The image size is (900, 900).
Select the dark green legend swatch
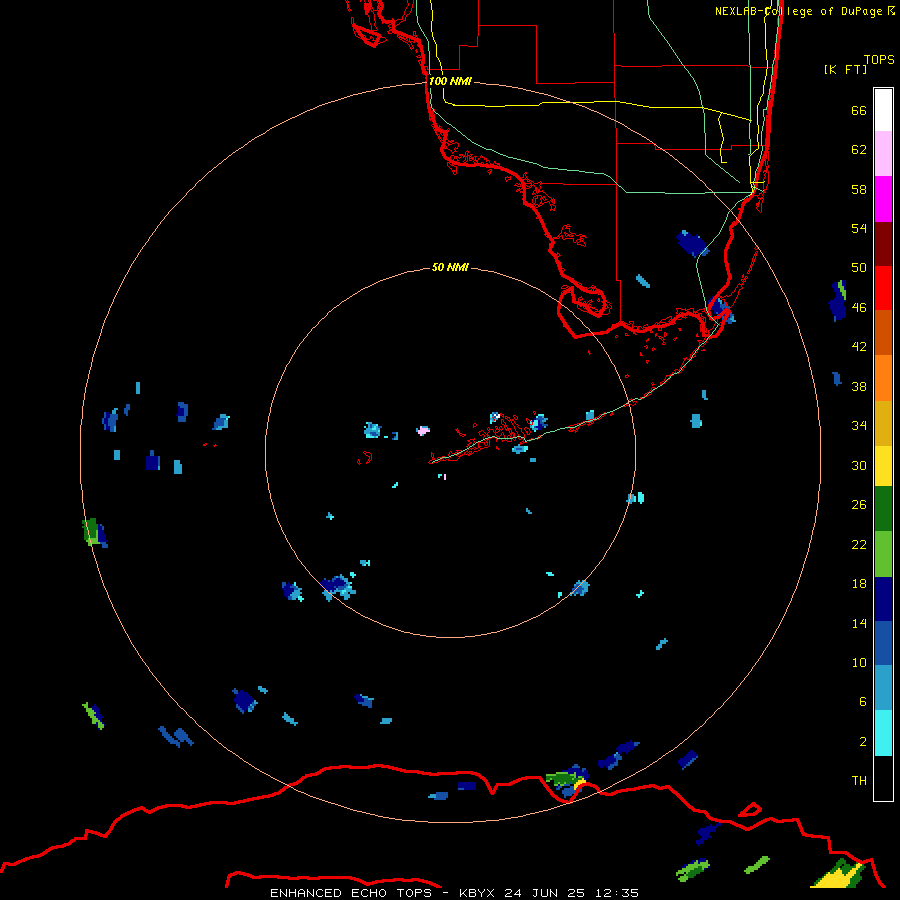(883, 509)
